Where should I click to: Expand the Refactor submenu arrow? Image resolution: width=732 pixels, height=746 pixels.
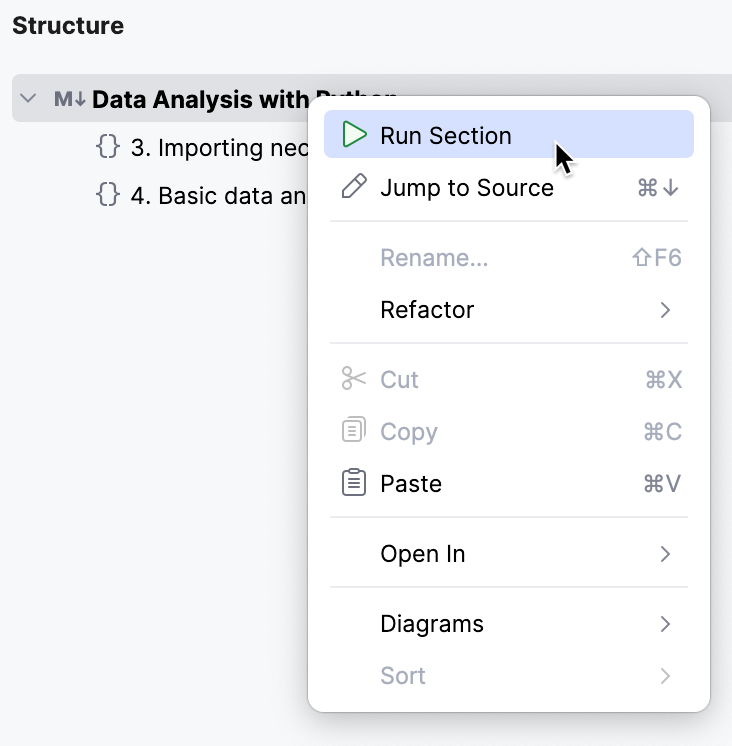[x=666, y=310]
